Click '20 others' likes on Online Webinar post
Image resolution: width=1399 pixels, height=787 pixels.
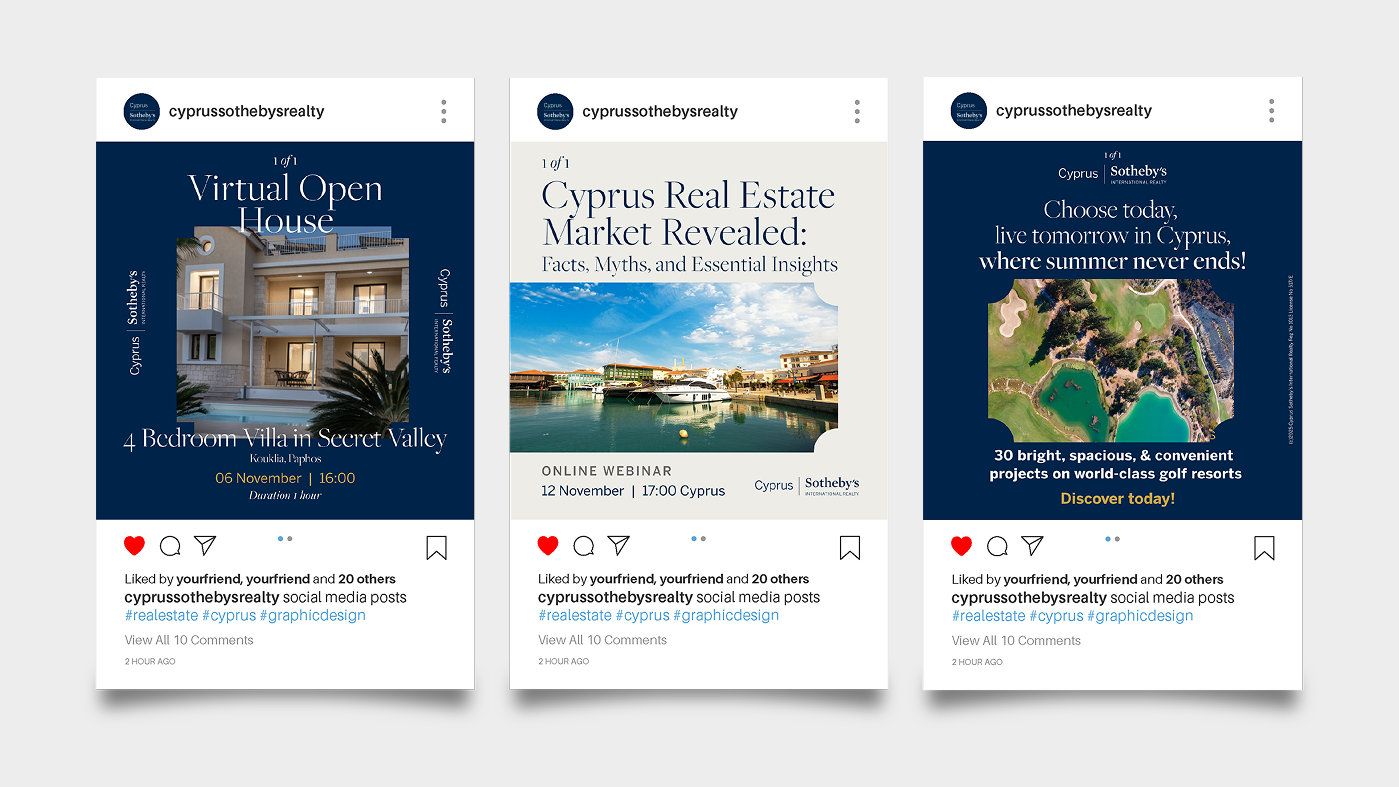pyautogui.click(x=781, y=579)
